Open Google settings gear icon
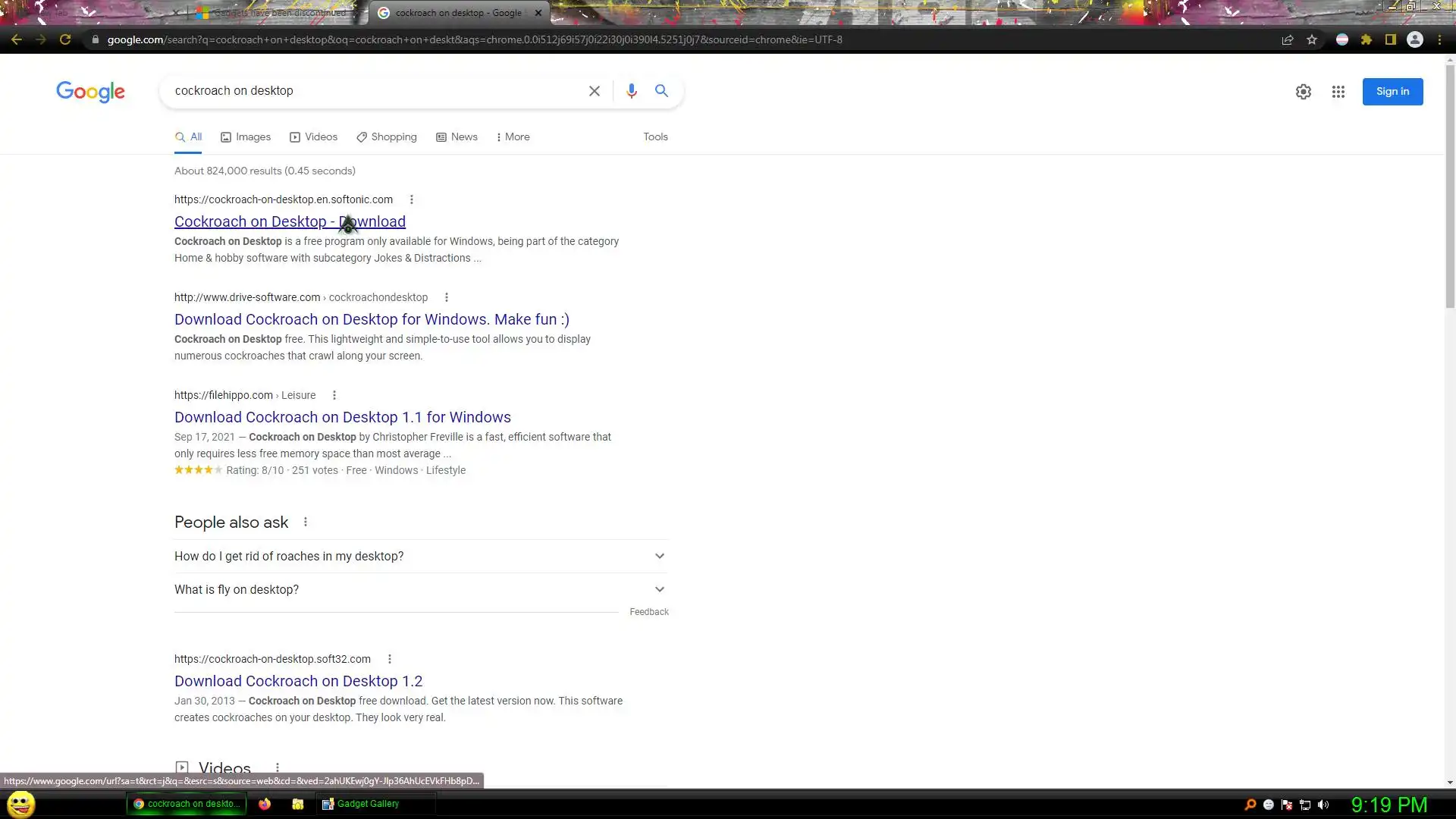 (x=1303, y=92)
